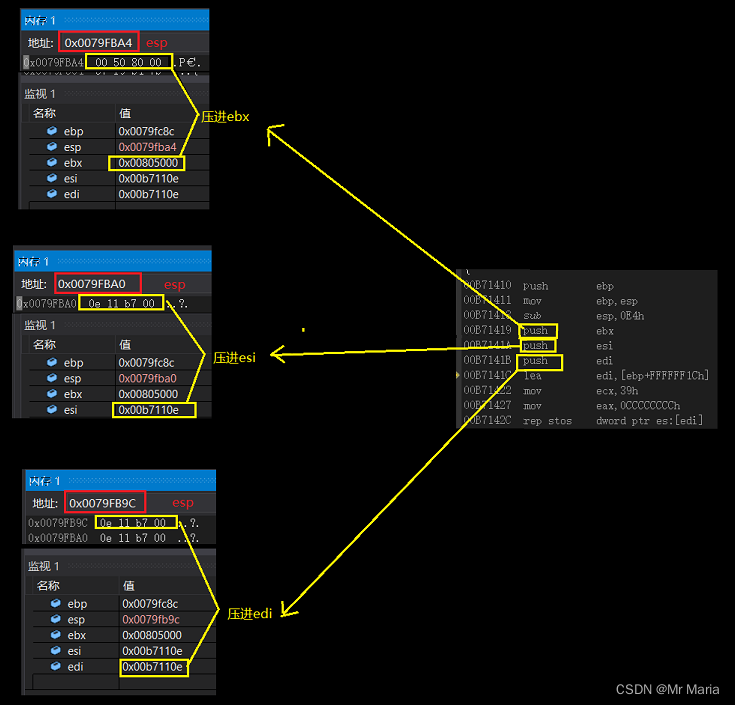735x705 pixels.
Task: Click the ebx cube icon in the watch with esp 0x0079fba0
Action: (x=52, y=394)
